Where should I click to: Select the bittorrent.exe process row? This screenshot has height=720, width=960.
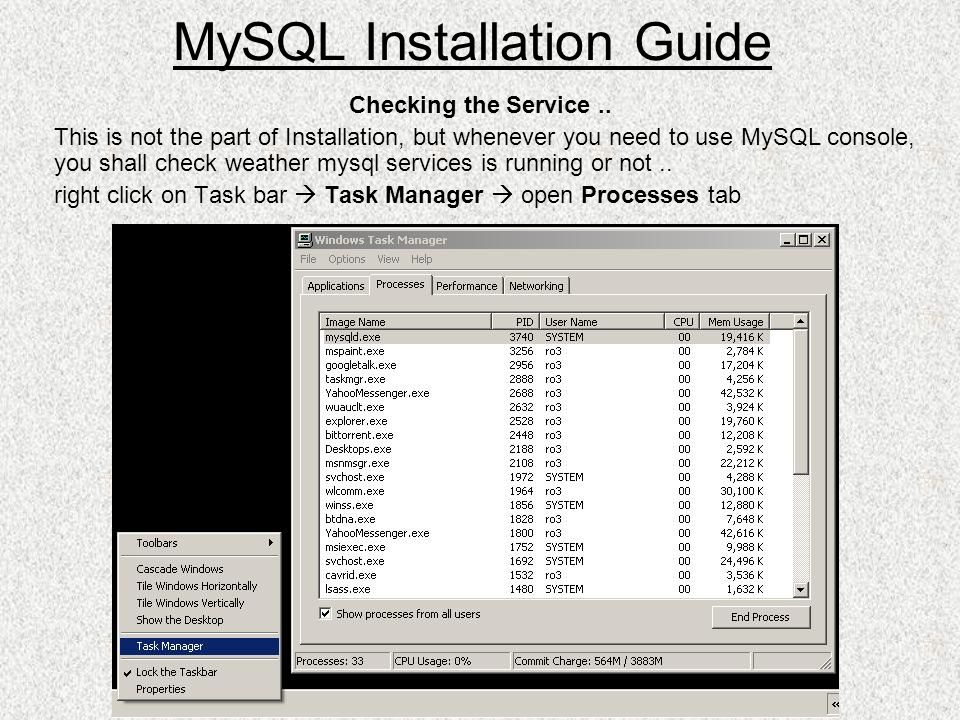(545, 435)
